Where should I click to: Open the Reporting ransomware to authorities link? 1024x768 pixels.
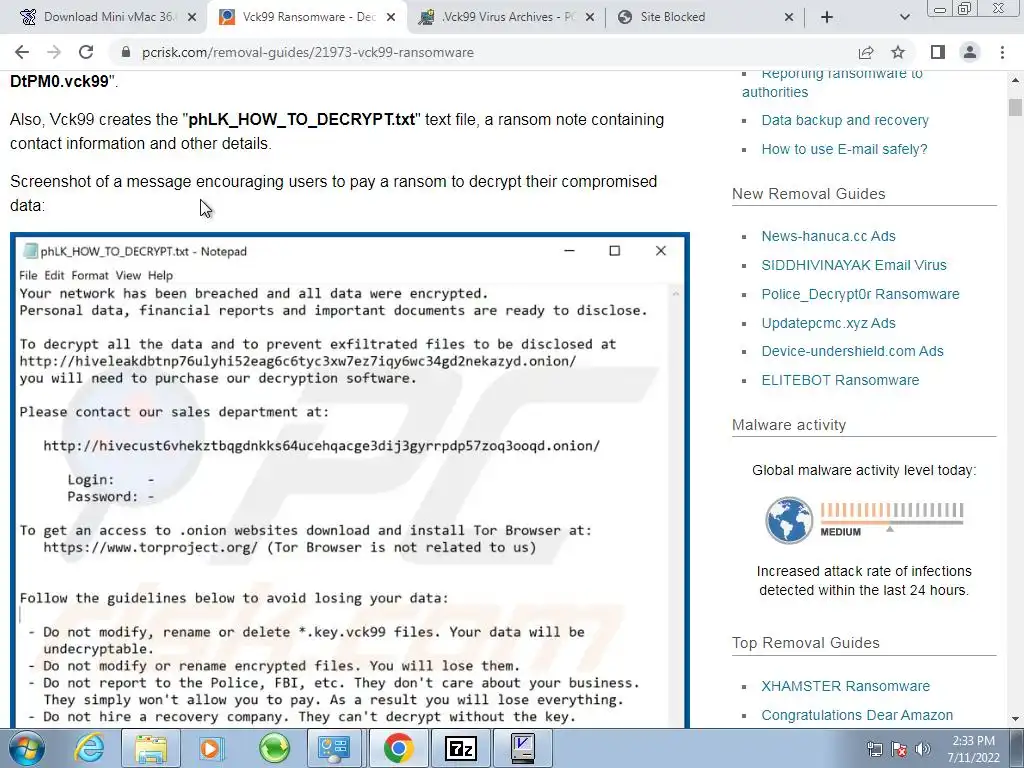click(832, 82)
